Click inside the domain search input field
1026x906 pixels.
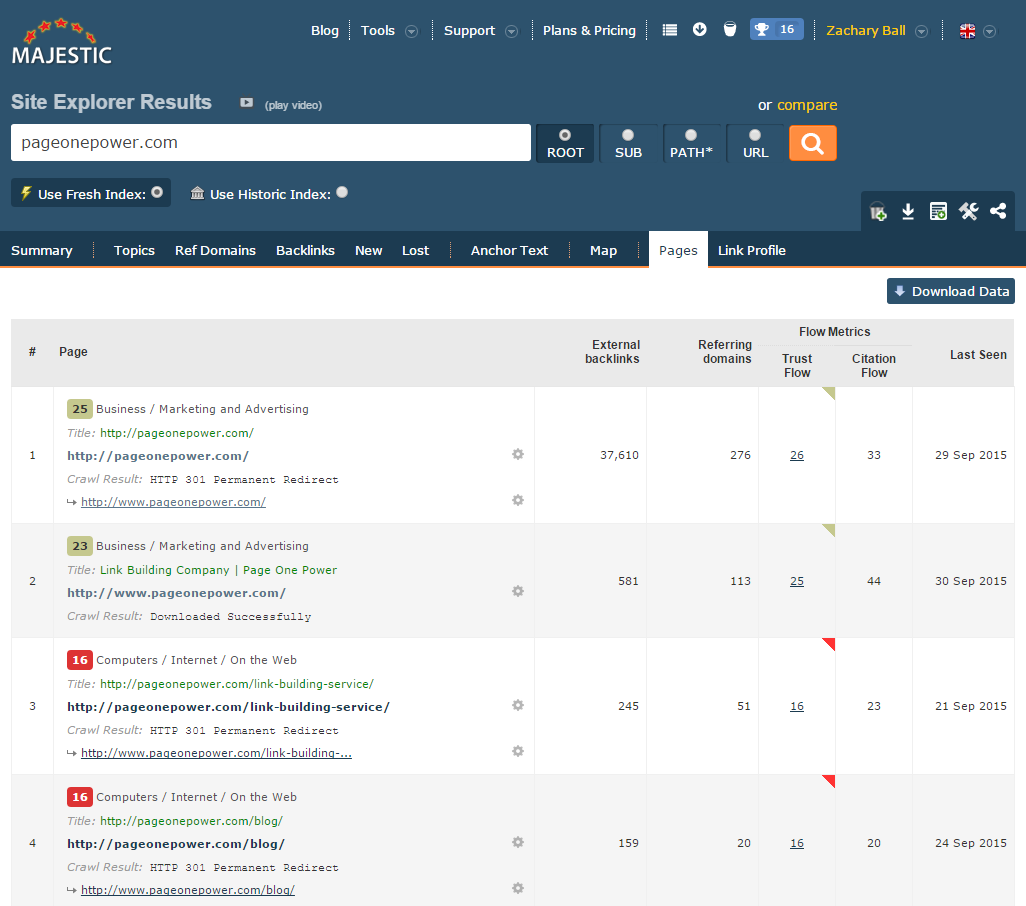click(270, 143)
